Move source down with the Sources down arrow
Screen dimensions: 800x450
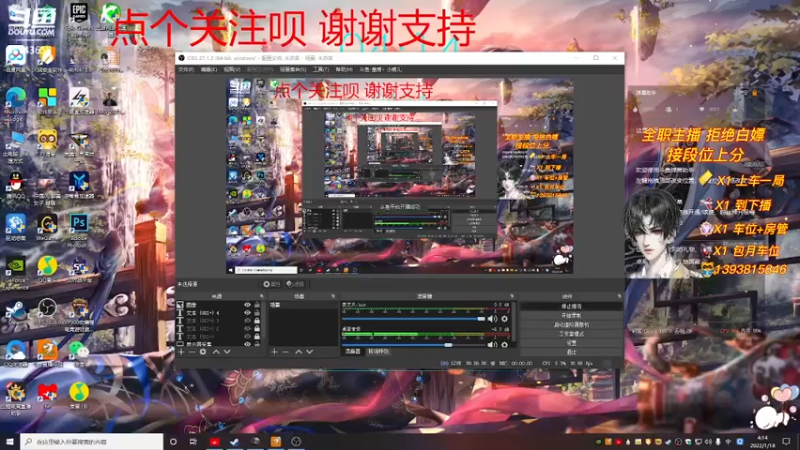[227, 352]
